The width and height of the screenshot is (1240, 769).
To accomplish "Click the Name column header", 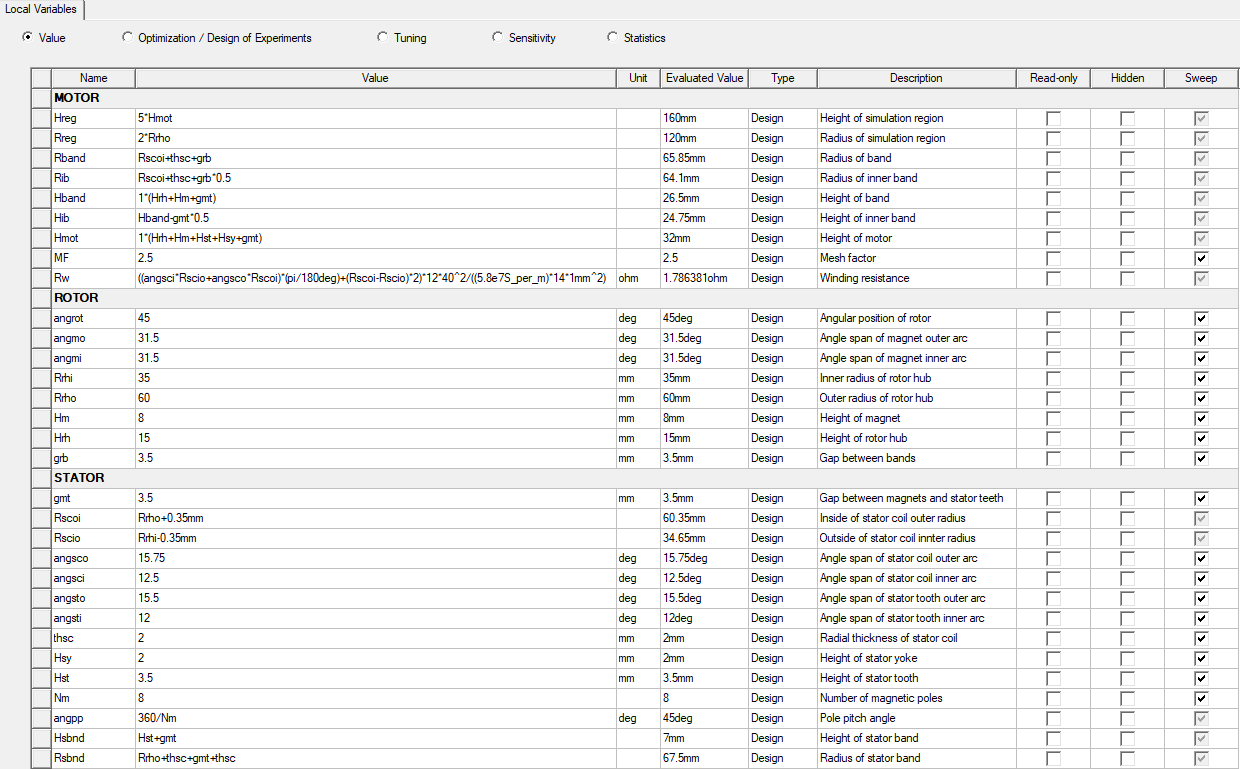I will (x=93, y=78).
